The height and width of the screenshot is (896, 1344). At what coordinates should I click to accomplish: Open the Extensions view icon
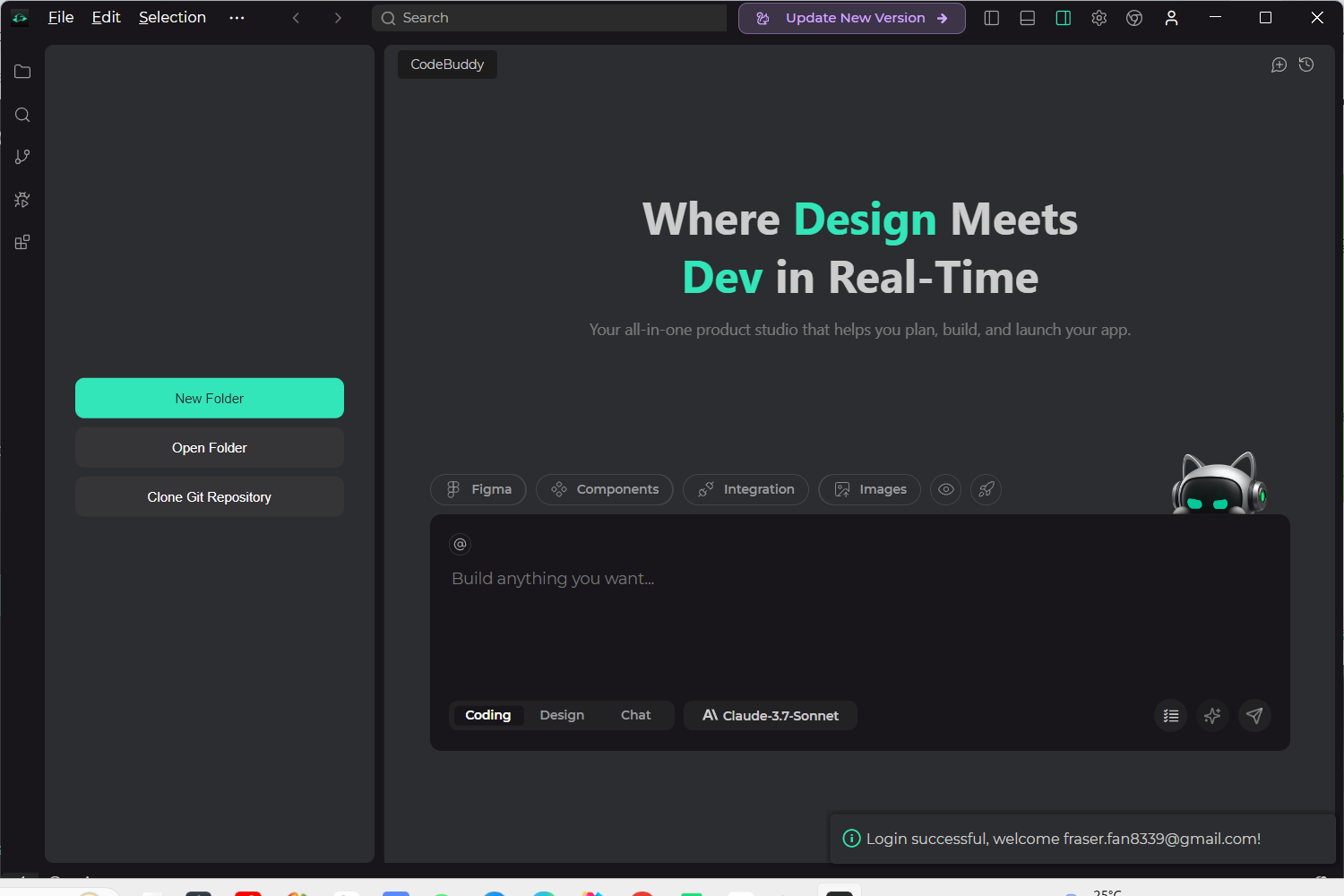22,242
